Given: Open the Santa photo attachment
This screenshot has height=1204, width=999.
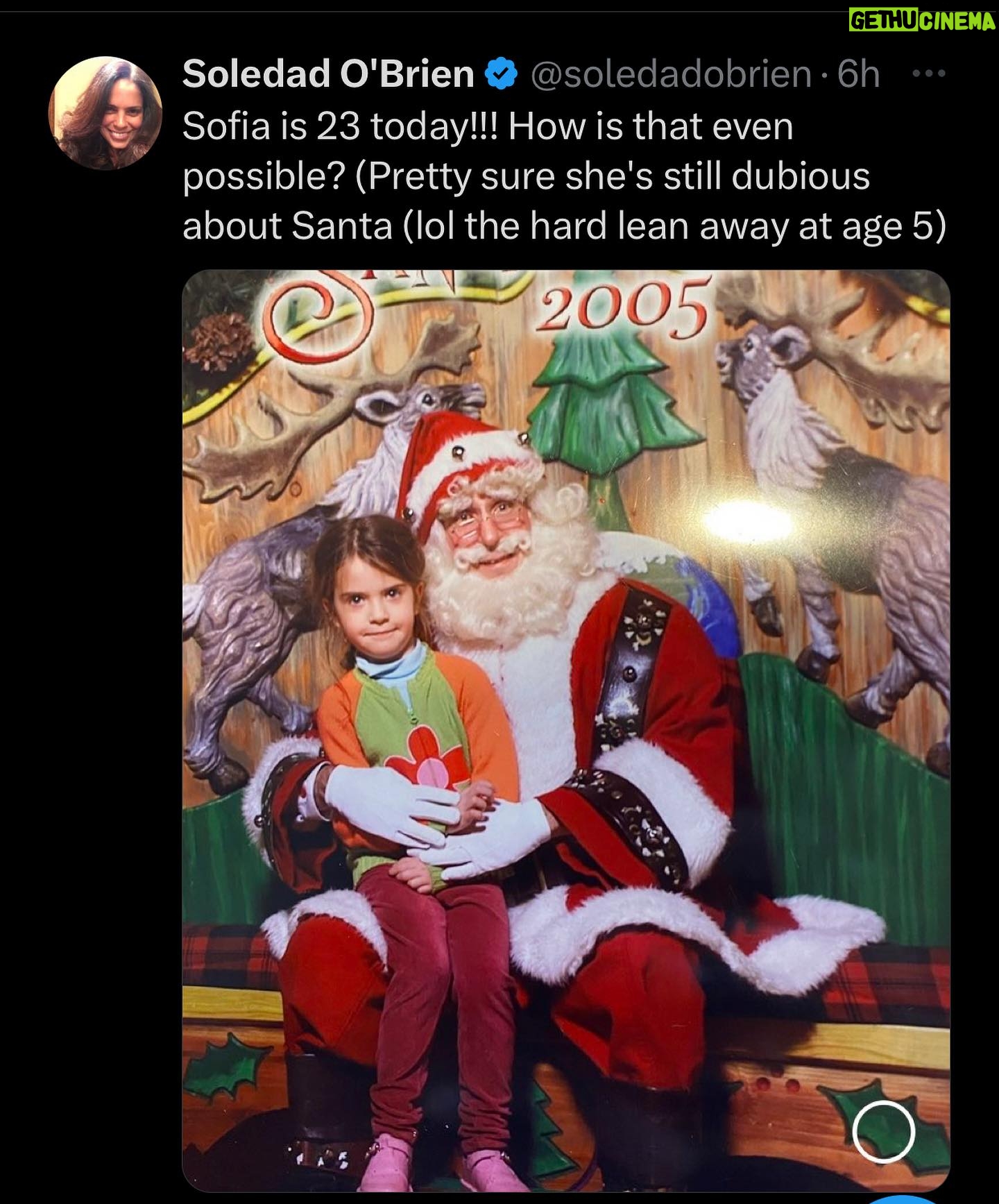Looking at the screenshot, I should 566,730.
